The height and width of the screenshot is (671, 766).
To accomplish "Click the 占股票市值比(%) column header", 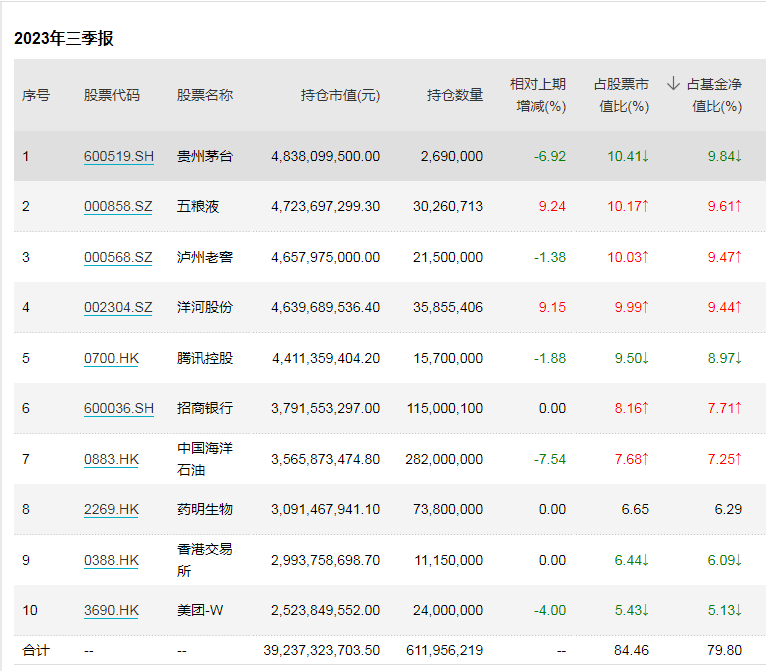I will click(x=621, y=95).
